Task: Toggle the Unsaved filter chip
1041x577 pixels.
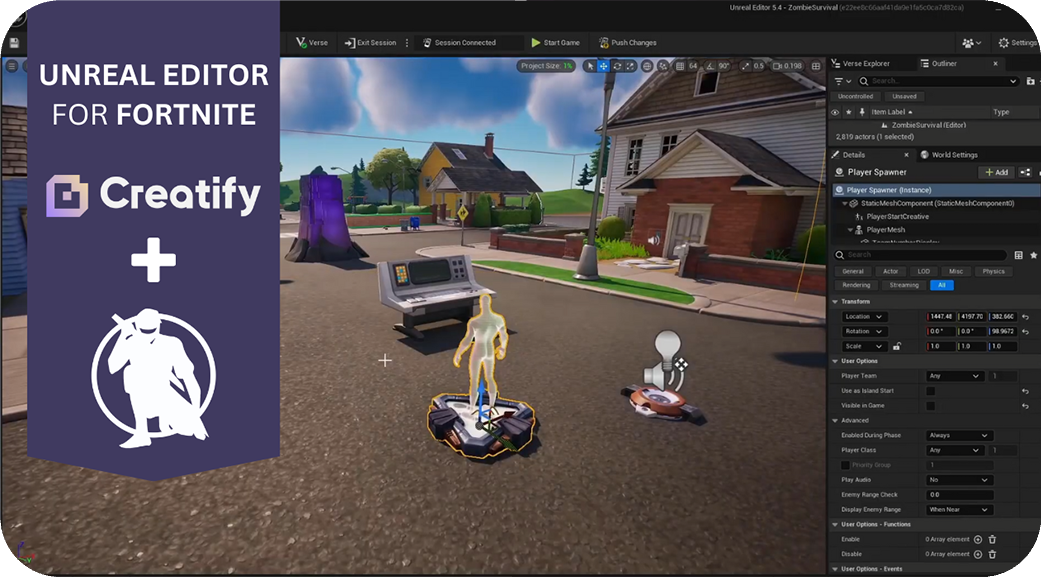Action: click(x=904, y=96)
